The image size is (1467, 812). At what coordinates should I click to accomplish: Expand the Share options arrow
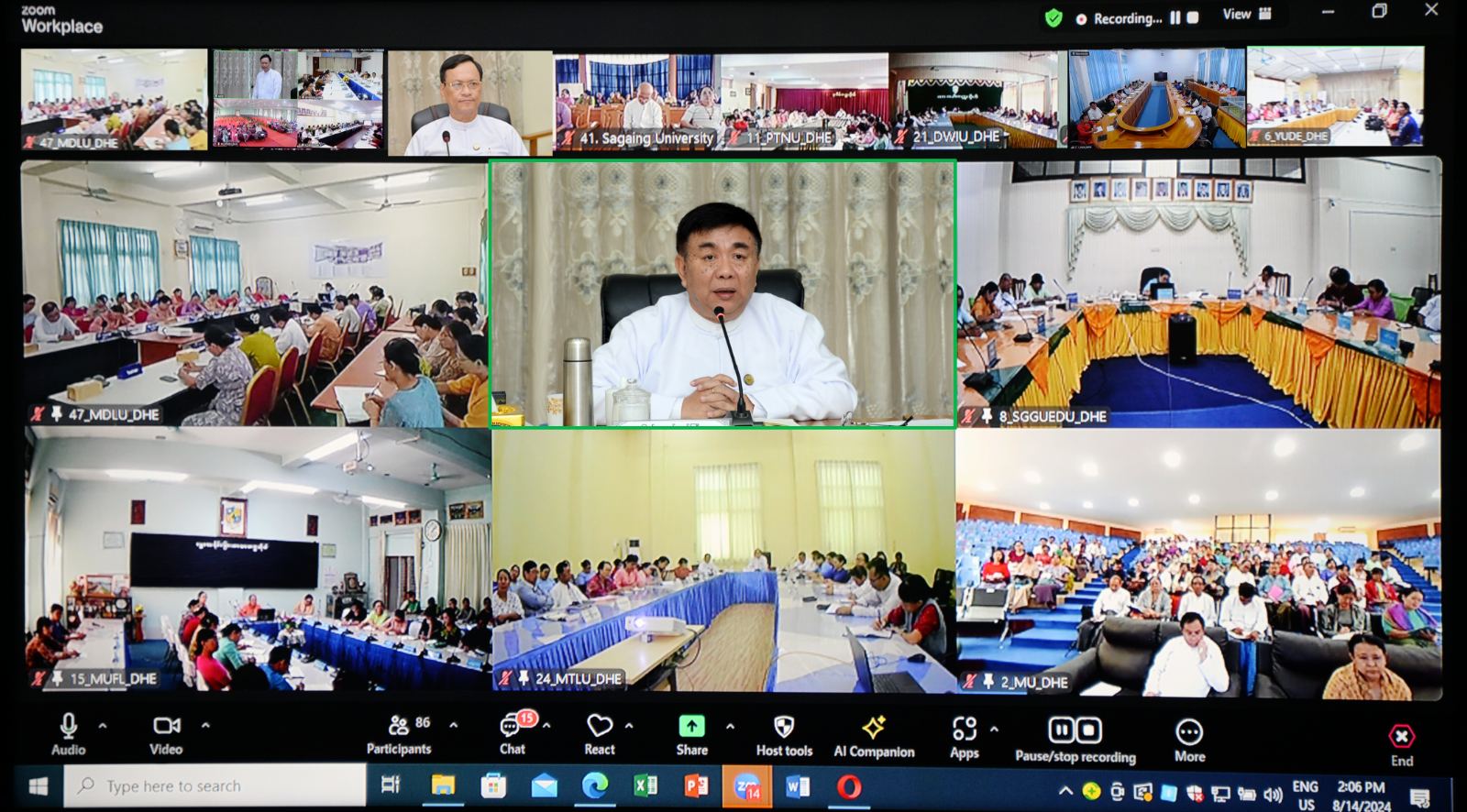pos(730,727)
